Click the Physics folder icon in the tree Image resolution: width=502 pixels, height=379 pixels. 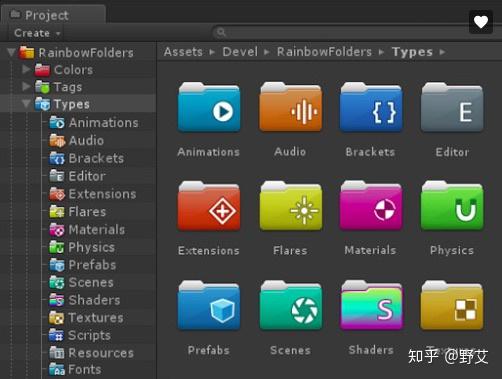click(57, 247)
